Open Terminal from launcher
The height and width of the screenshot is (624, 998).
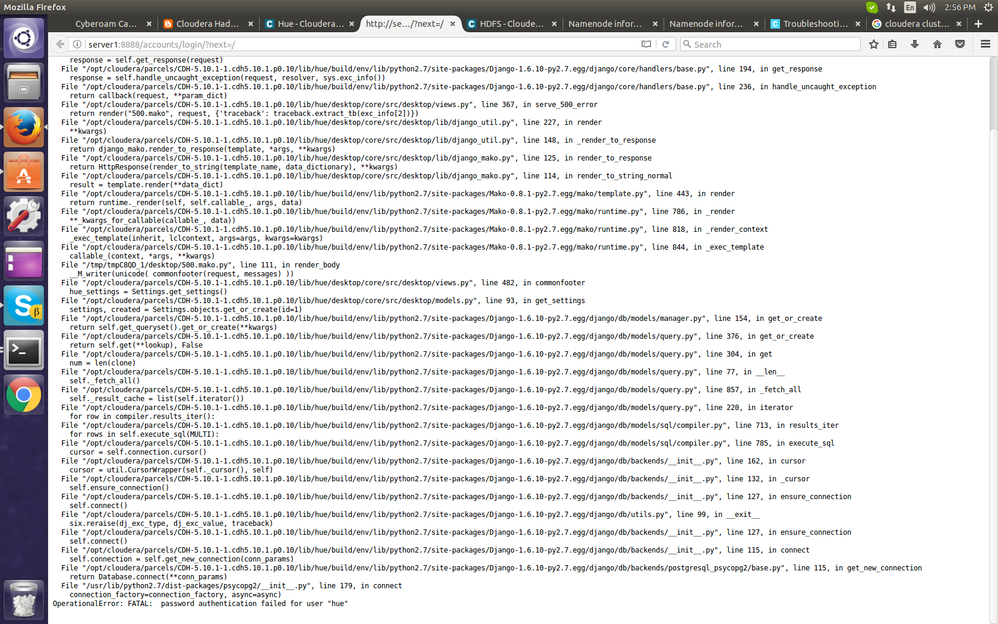(x=24, y=350)
